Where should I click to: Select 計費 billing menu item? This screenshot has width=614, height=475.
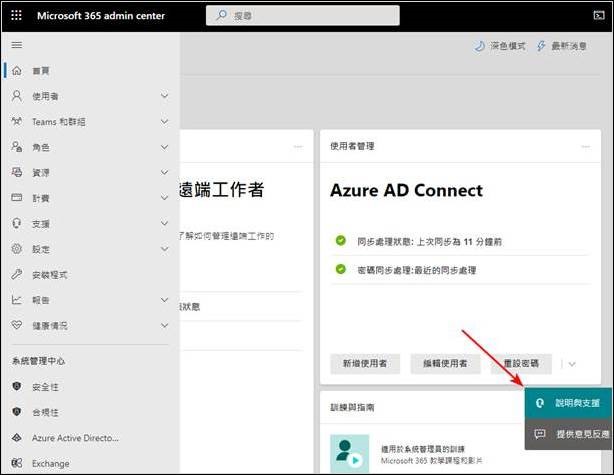click(x=41, y=198)
